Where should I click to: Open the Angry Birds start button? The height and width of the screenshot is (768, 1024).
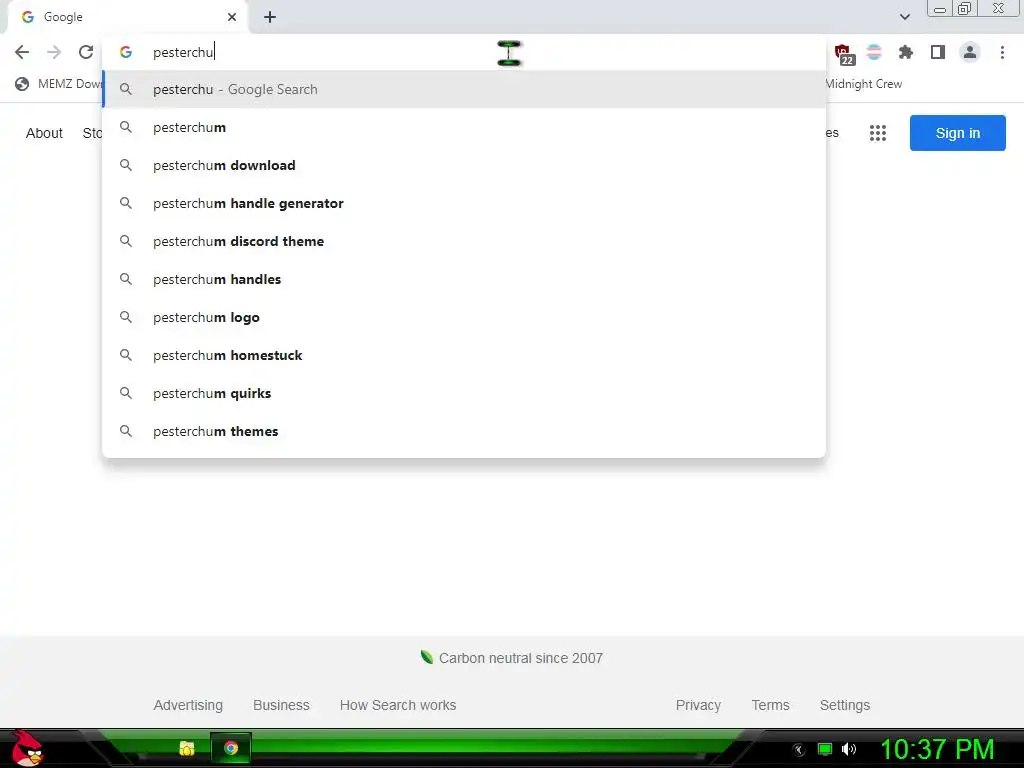pyautogui.click(x=27, y=748)
